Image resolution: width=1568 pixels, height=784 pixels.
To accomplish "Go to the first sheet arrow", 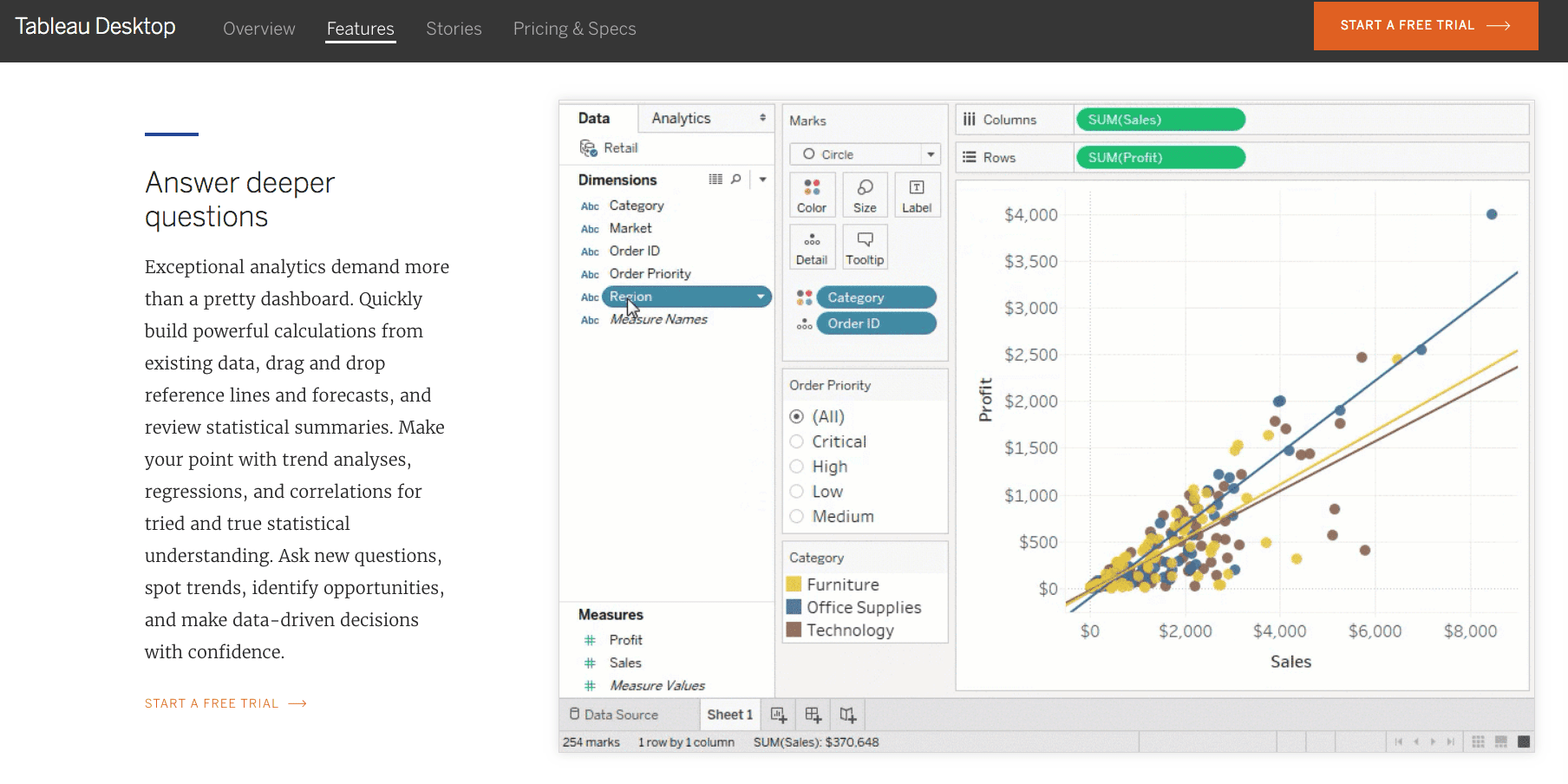I will (1398, 742).
